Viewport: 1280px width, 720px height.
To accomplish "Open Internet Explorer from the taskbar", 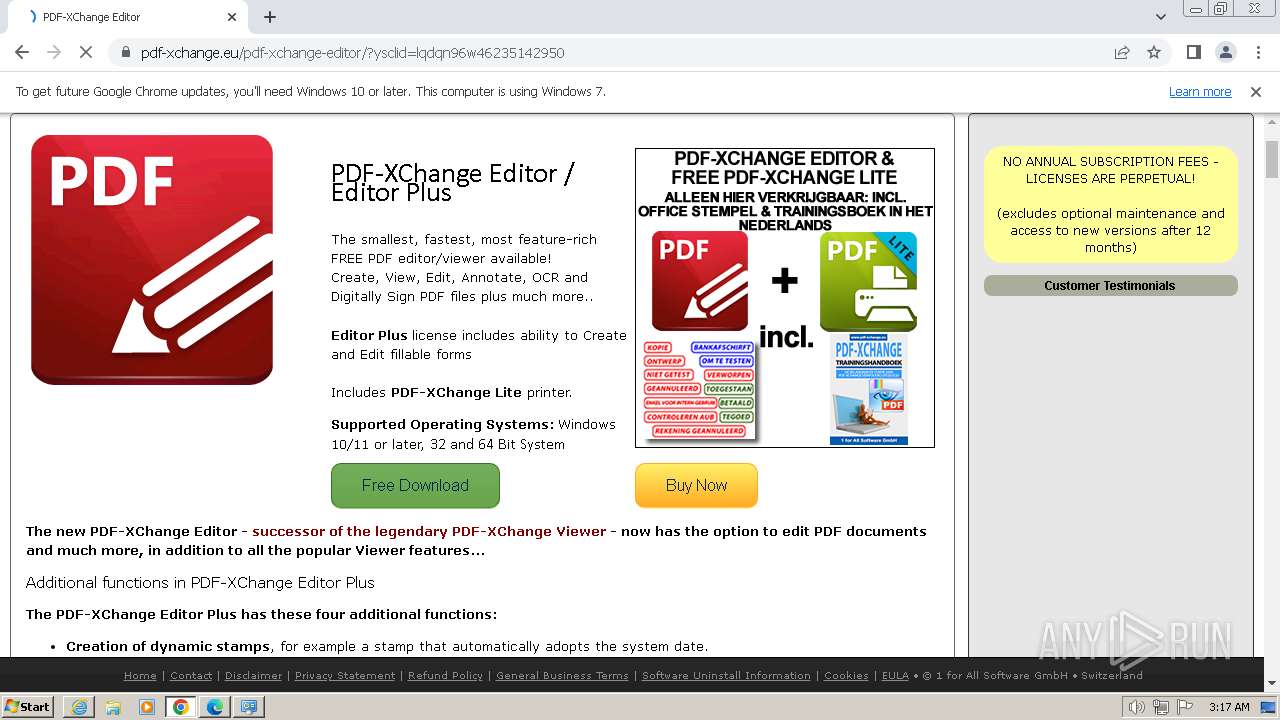I will pos(79,707).
